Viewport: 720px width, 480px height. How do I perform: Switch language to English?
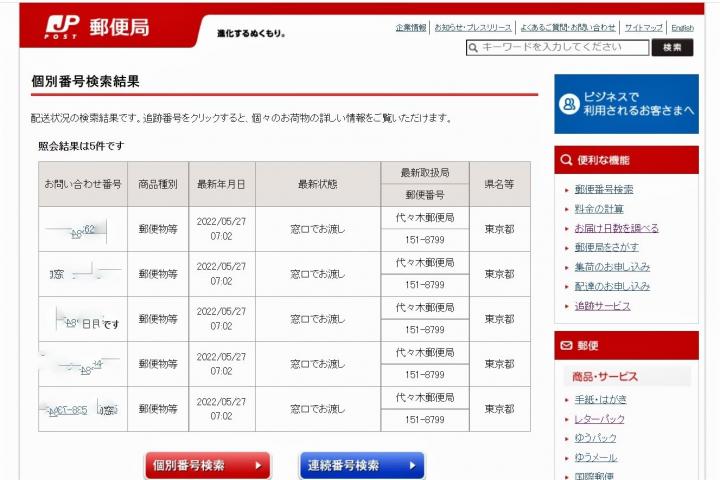point(682,27)
